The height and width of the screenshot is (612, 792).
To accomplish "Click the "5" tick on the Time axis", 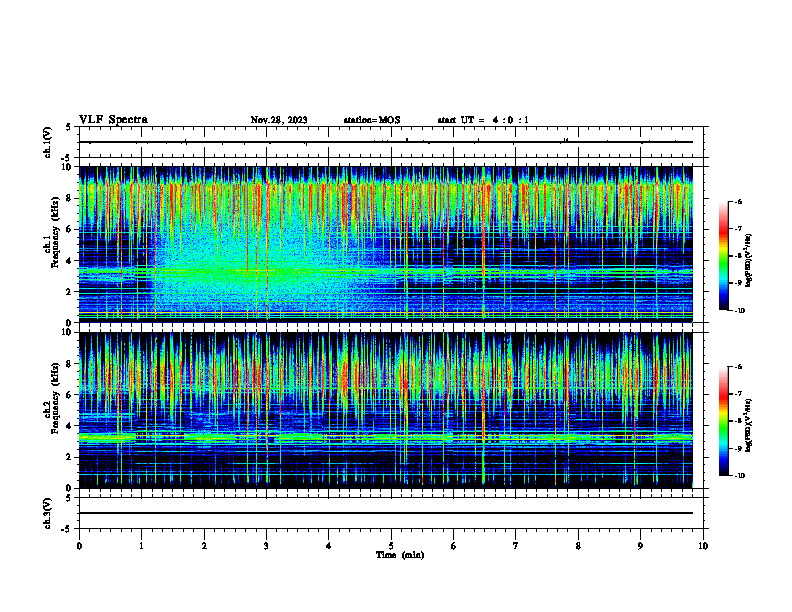I will click(x=391, y=546).
